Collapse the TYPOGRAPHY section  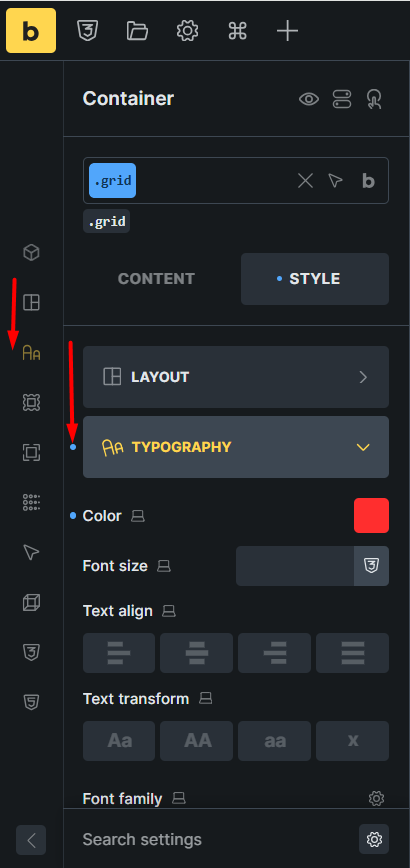pos(236,447)
